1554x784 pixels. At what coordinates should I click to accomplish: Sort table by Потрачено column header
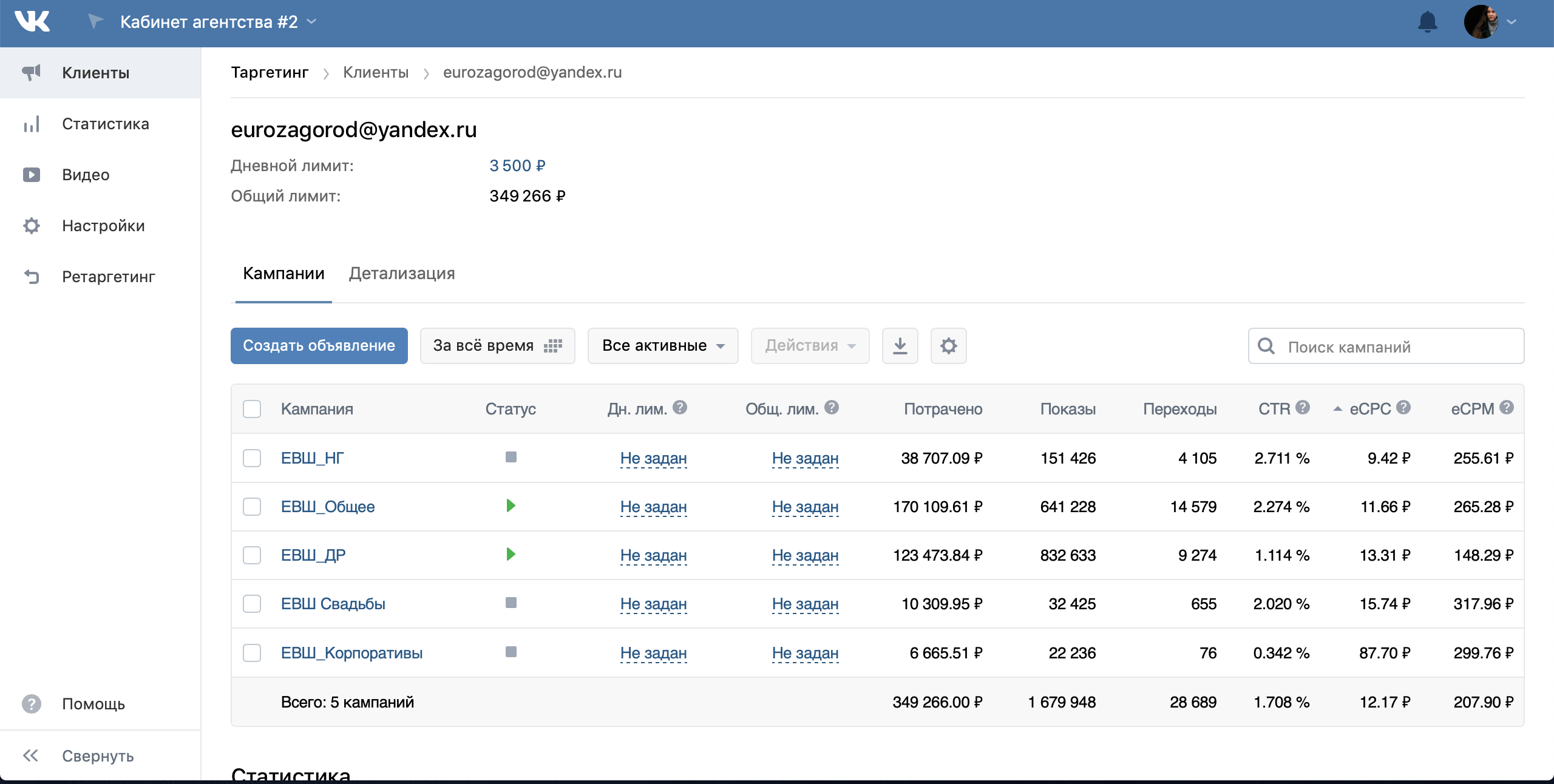pyautogui.click(x=943, y=409)
